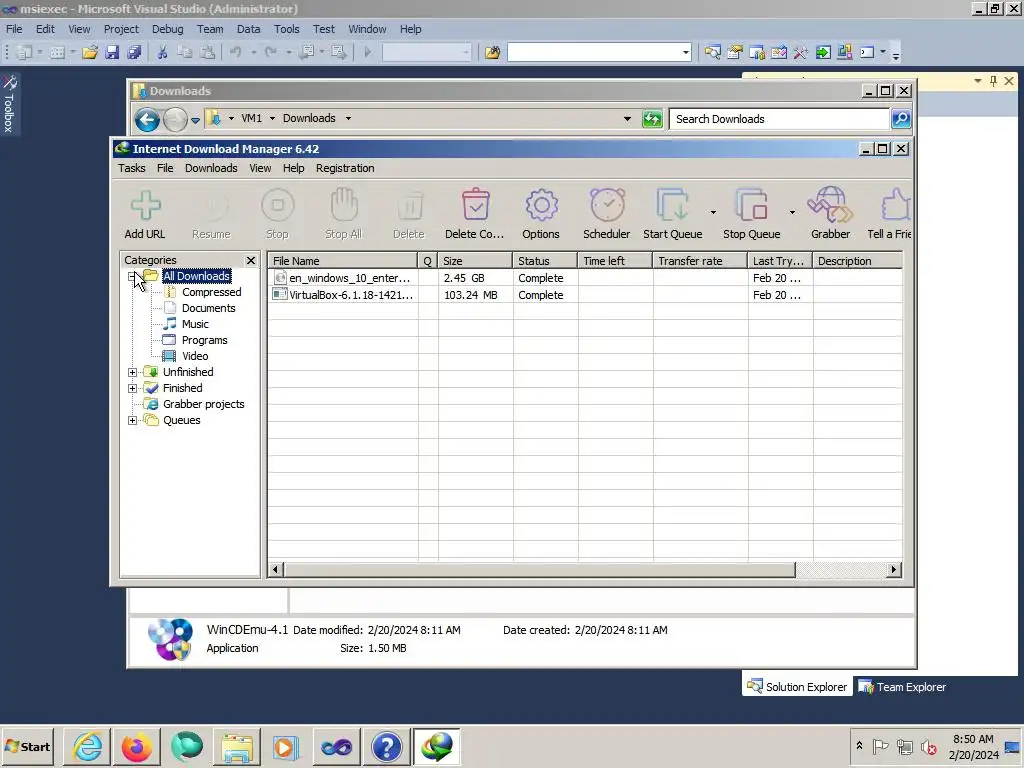Expand the Queues category
This screenshot has height=768, width=1024.
coord(133,420)
